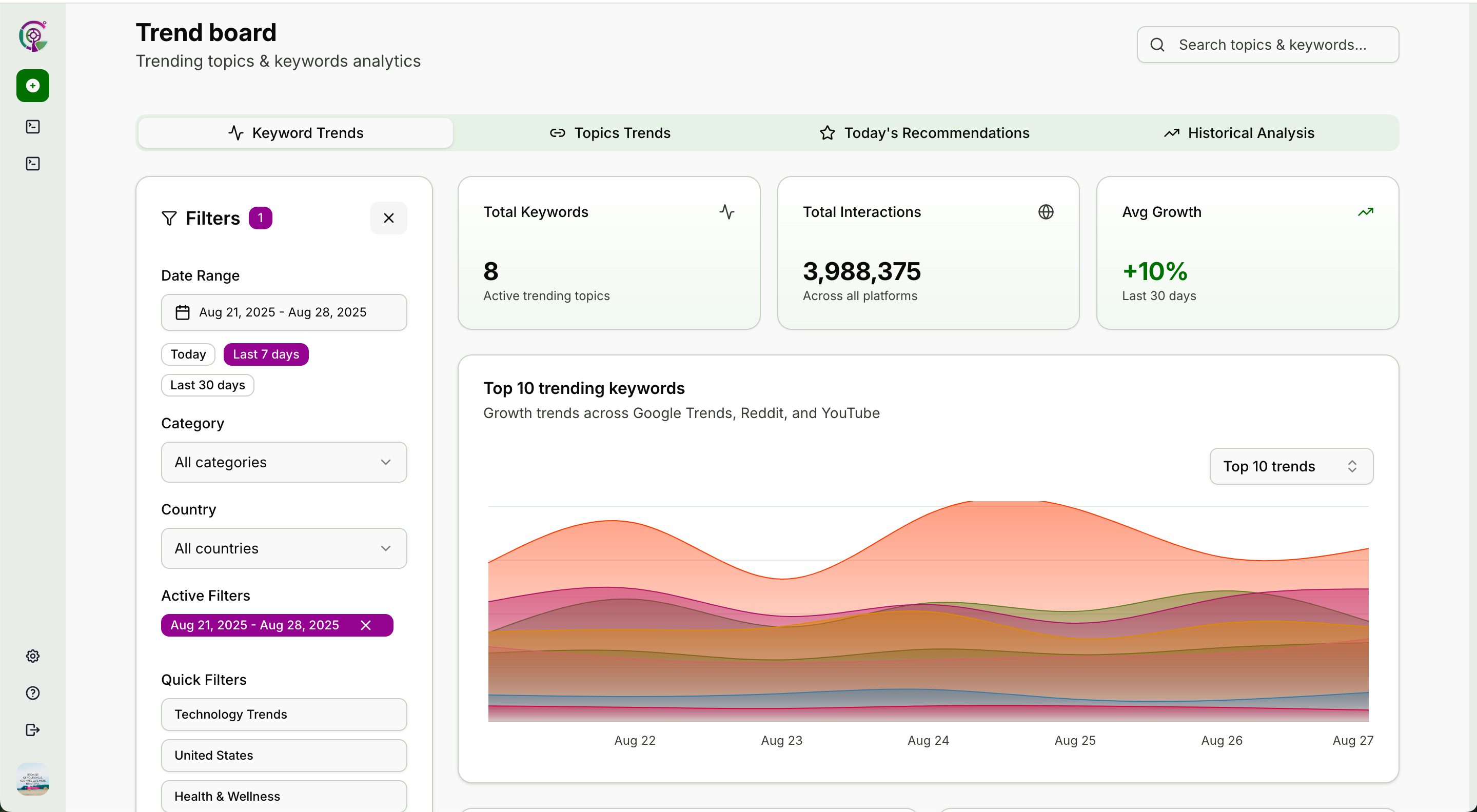This screenshot has width=1477, height=812.
Task: Click the first terminal panel sidebar icon
Action: [x=33, y=127]
